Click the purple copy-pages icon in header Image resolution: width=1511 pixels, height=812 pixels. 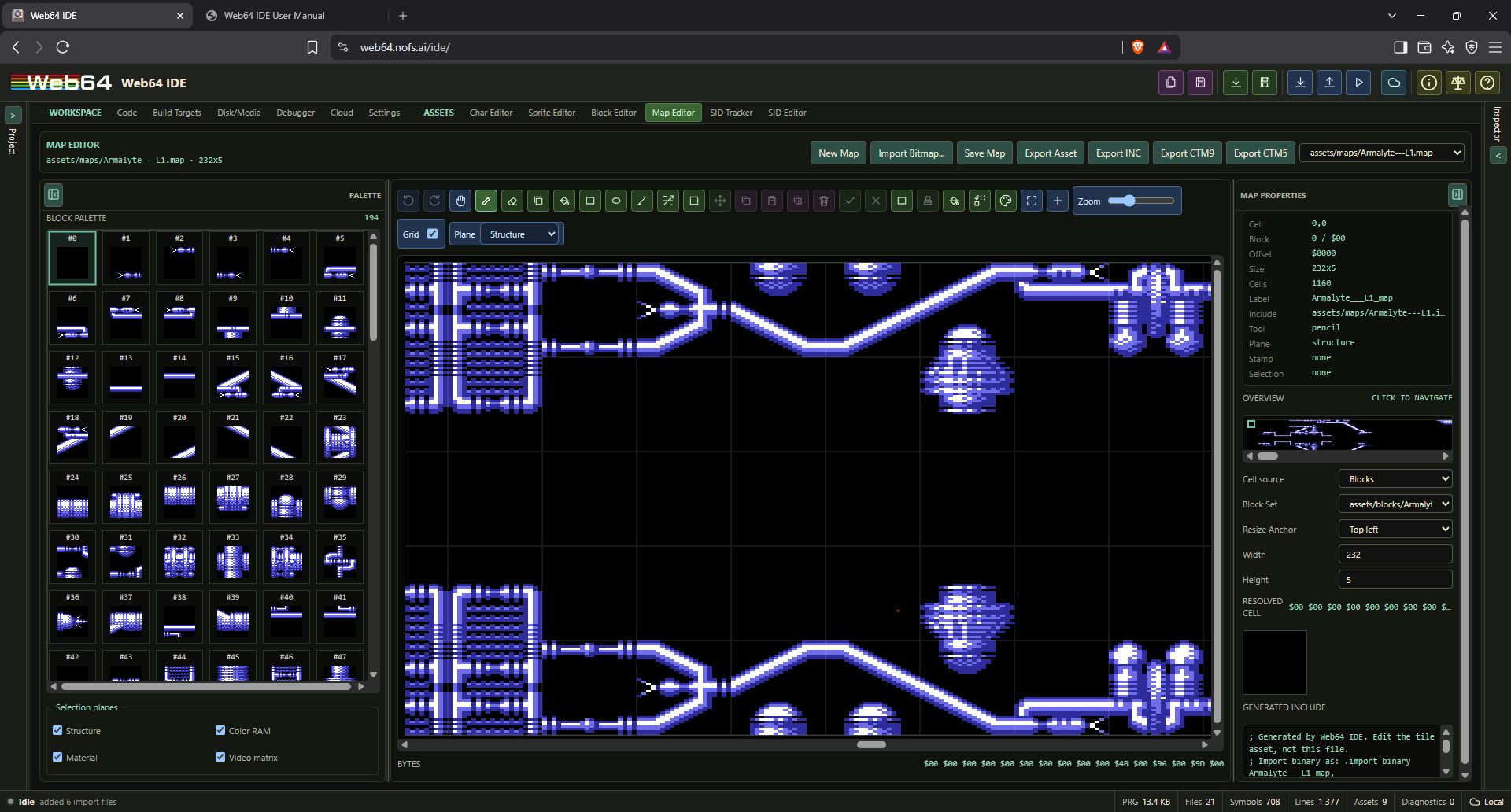tap(1171, 83)
